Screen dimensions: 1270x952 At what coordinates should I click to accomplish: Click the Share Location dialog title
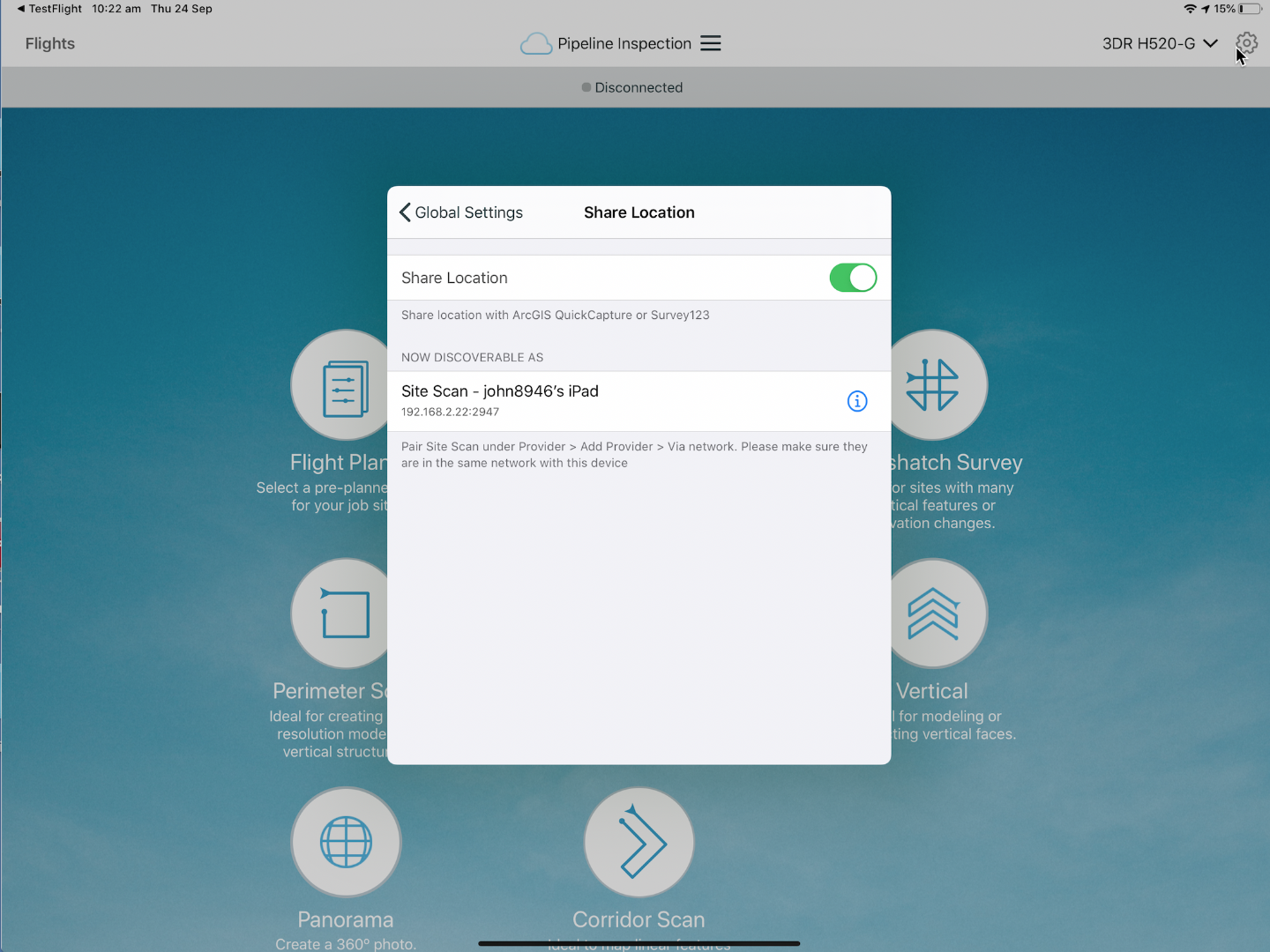[639, 212]
